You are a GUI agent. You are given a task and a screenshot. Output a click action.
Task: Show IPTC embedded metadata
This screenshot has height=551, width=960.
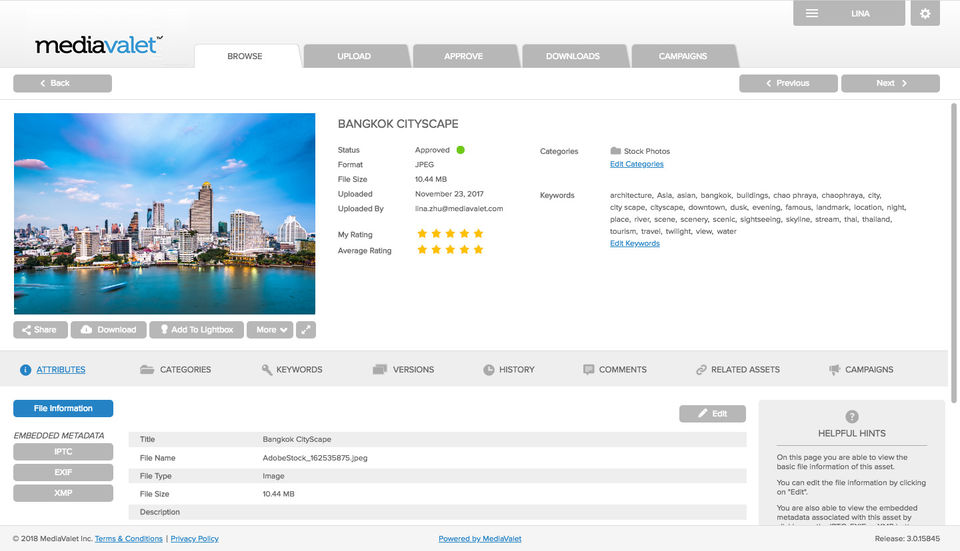coord(63,452)
